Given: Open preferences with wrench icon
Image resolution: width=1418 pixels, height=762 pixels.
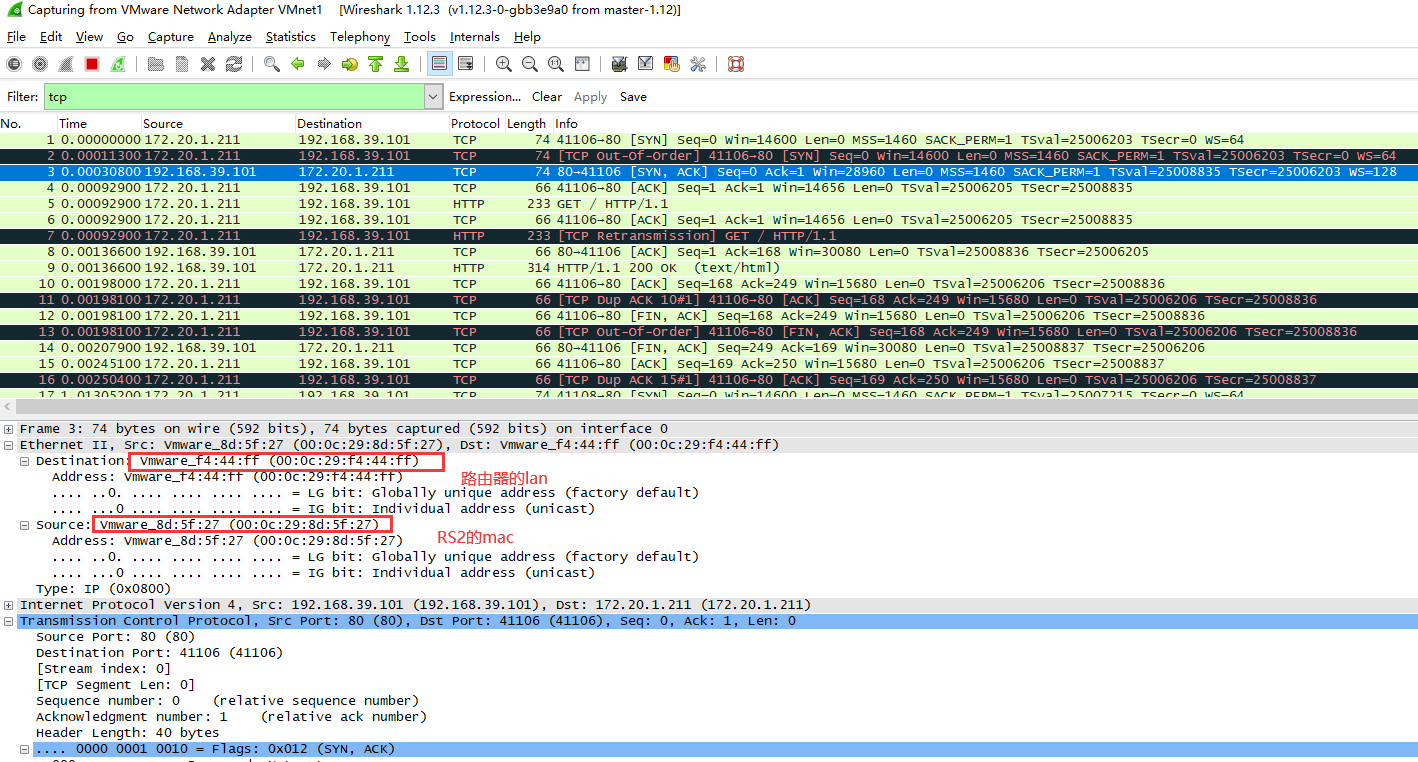Looking at the screenshot, I should tap(697, 64).
